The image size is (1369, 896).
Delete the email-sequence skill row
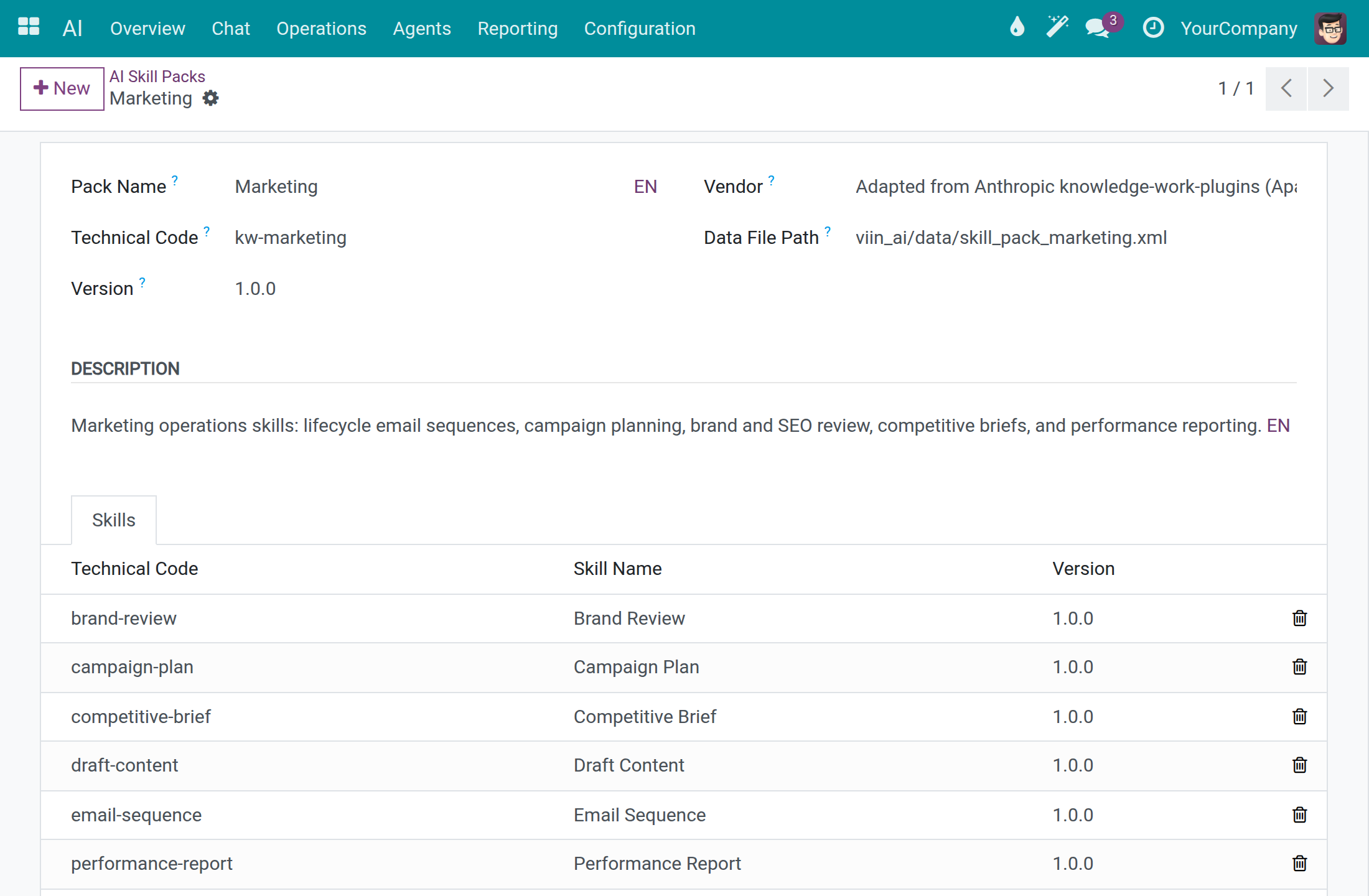[1299, 814]
